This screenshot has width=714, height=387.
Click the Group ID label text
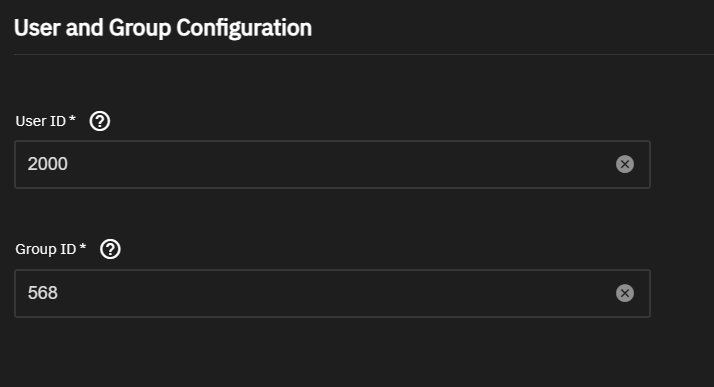(46, 249)
